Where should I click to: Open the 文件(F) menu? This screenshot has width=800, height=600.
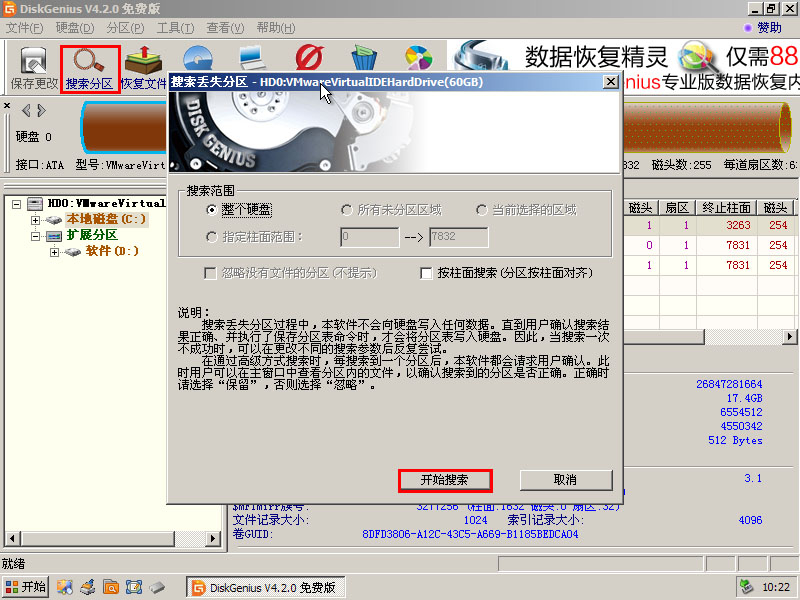(x=24, y=28)
